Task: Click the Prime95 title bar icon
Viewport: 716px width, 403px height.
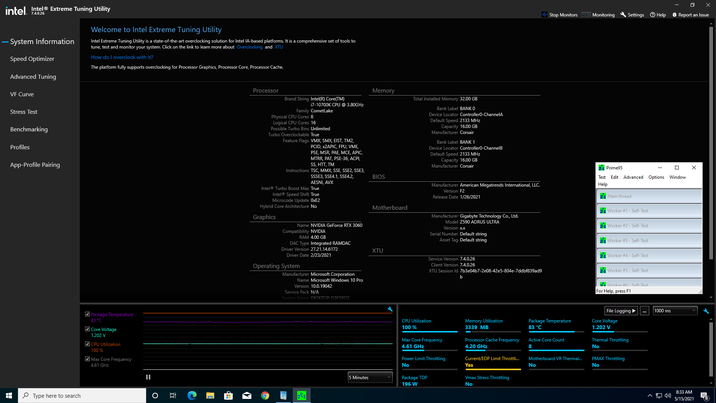Action: (601, 167)
